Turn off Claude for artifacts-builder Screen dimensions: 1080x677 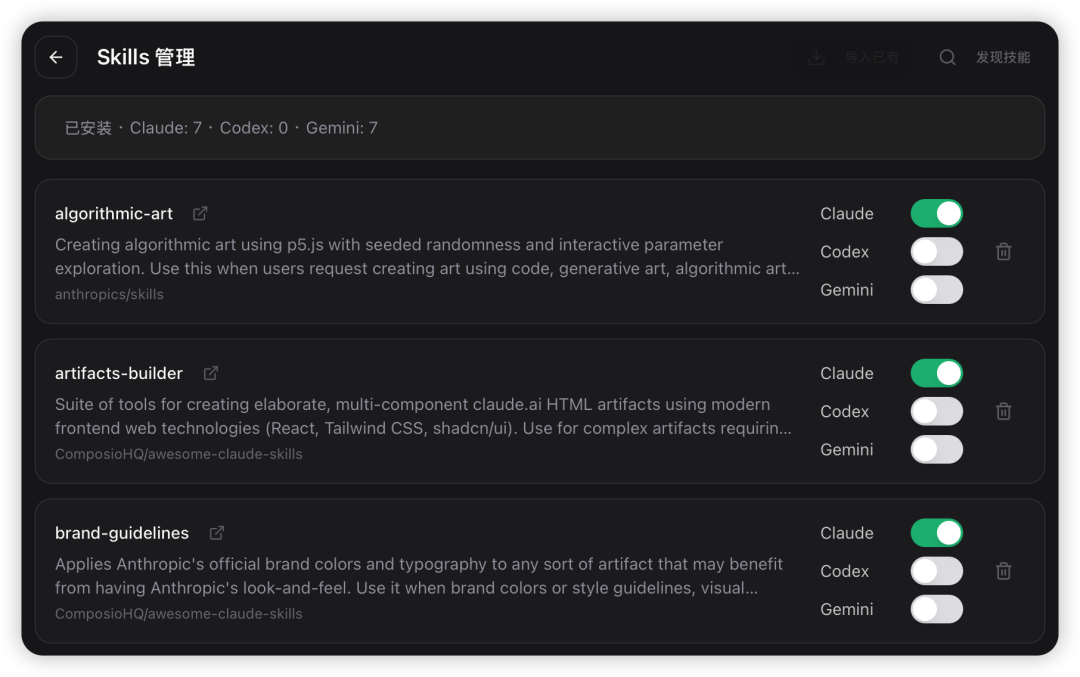click(936, 373)
